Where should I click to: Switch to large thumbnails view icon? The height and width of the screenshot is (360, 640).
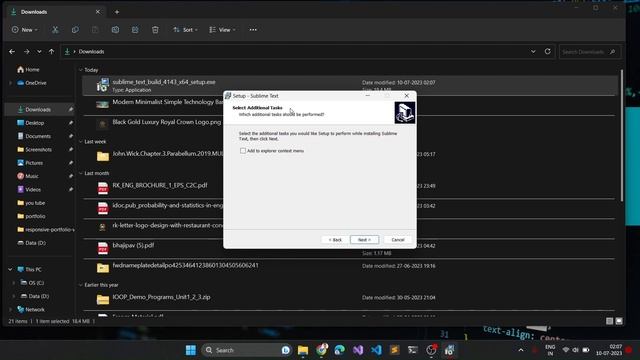619,321
